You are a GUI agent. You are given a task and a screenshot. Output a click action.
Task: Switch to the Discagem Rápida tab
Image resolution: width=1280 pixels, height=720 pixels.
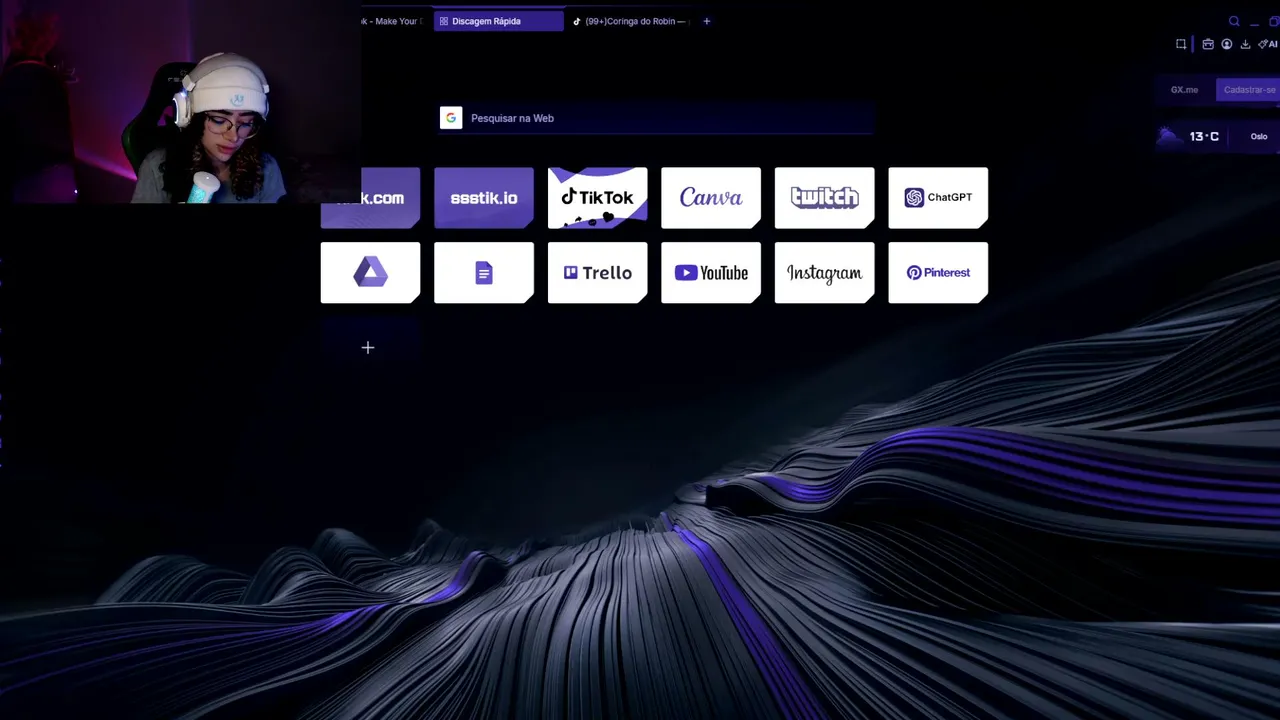(499, 21)
